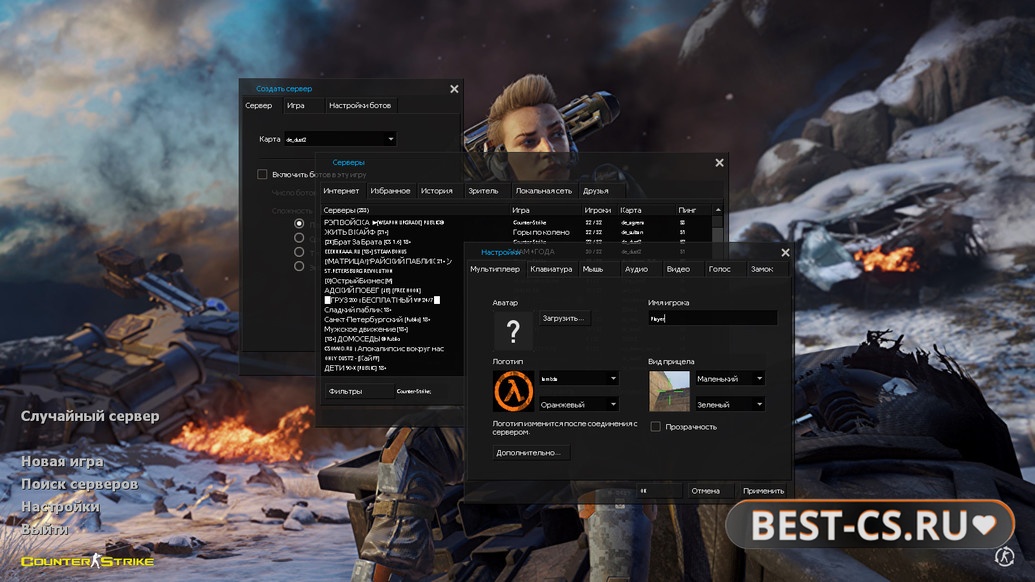Open the Локальная сеть tab in Серверы
This screenshot has height=582, width=1035.
click(544, 191)
